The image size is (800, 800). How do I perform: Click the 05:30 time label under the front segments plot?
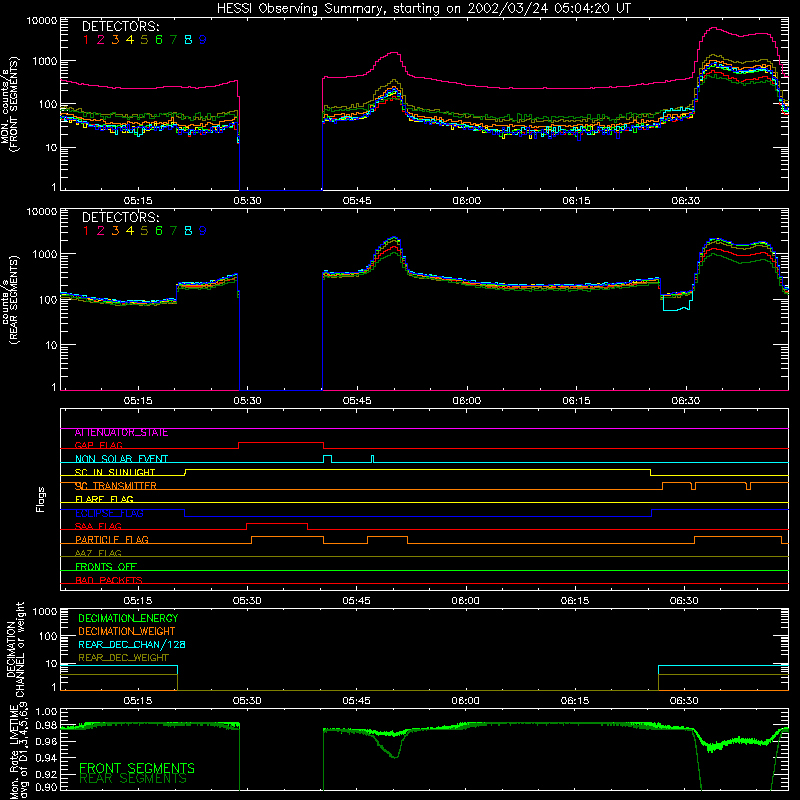pos(247,201)
